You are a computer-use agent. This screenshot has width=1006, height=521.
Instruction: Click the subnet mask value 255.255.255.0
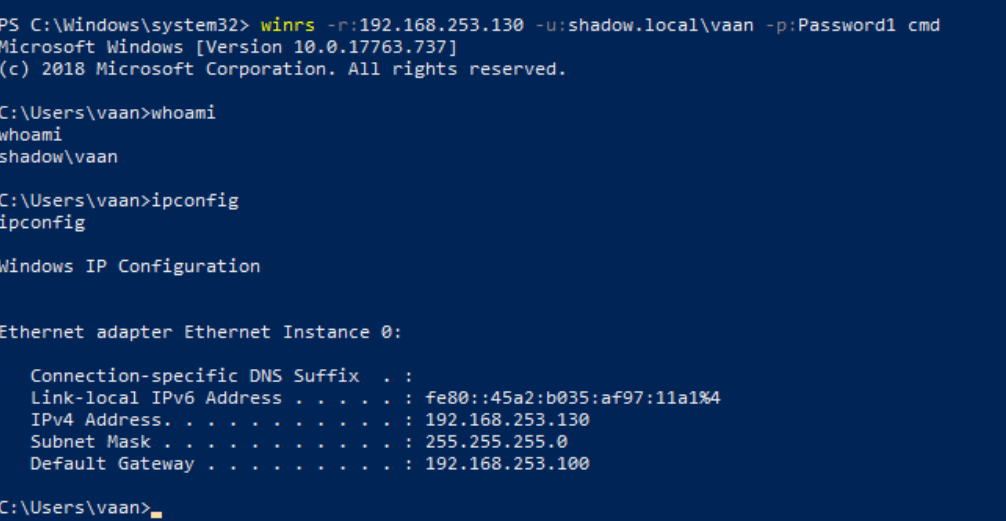tap(496, 442)
